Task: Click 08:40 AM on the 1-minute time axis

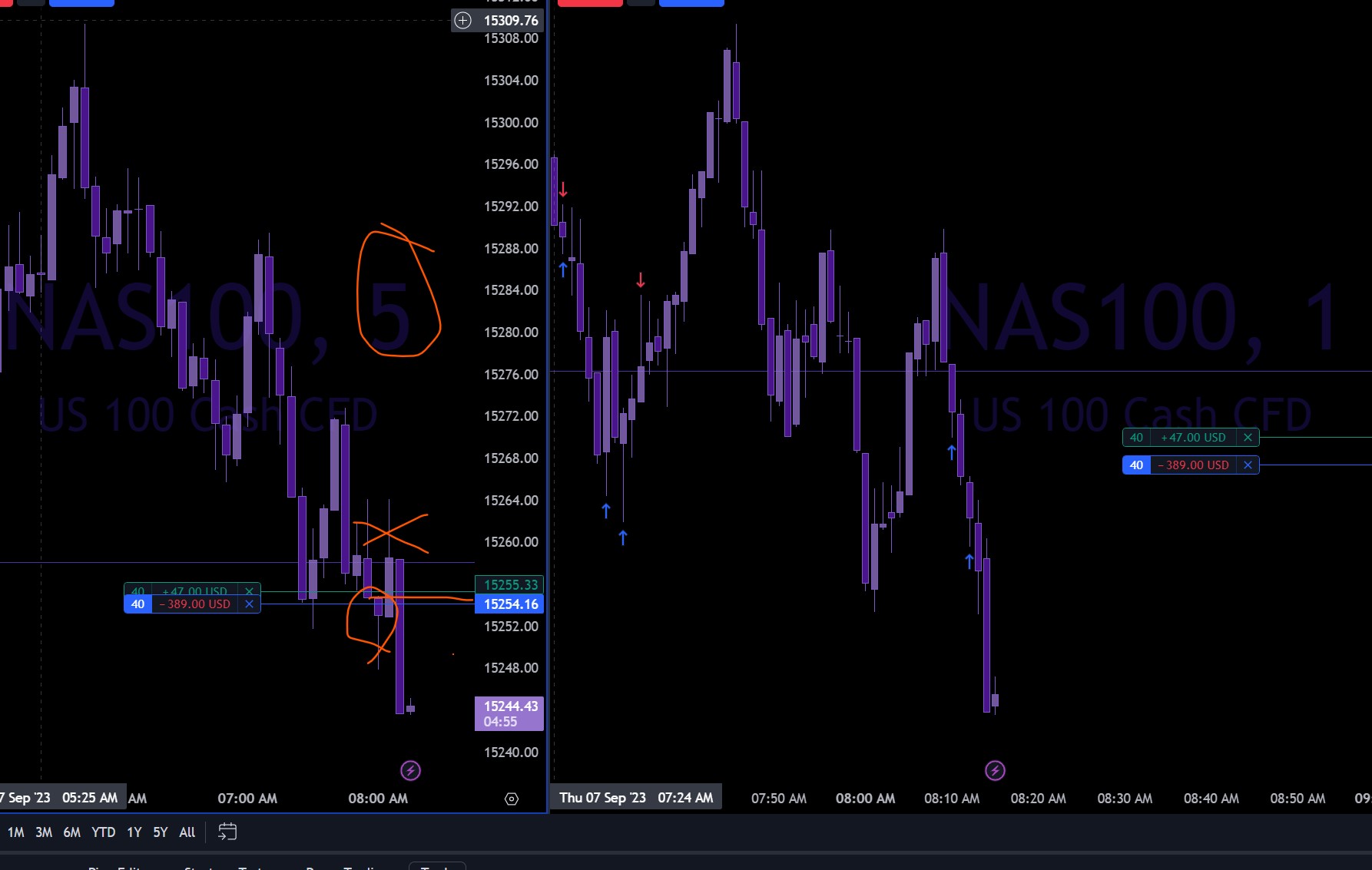Action: coord(1211,799)
